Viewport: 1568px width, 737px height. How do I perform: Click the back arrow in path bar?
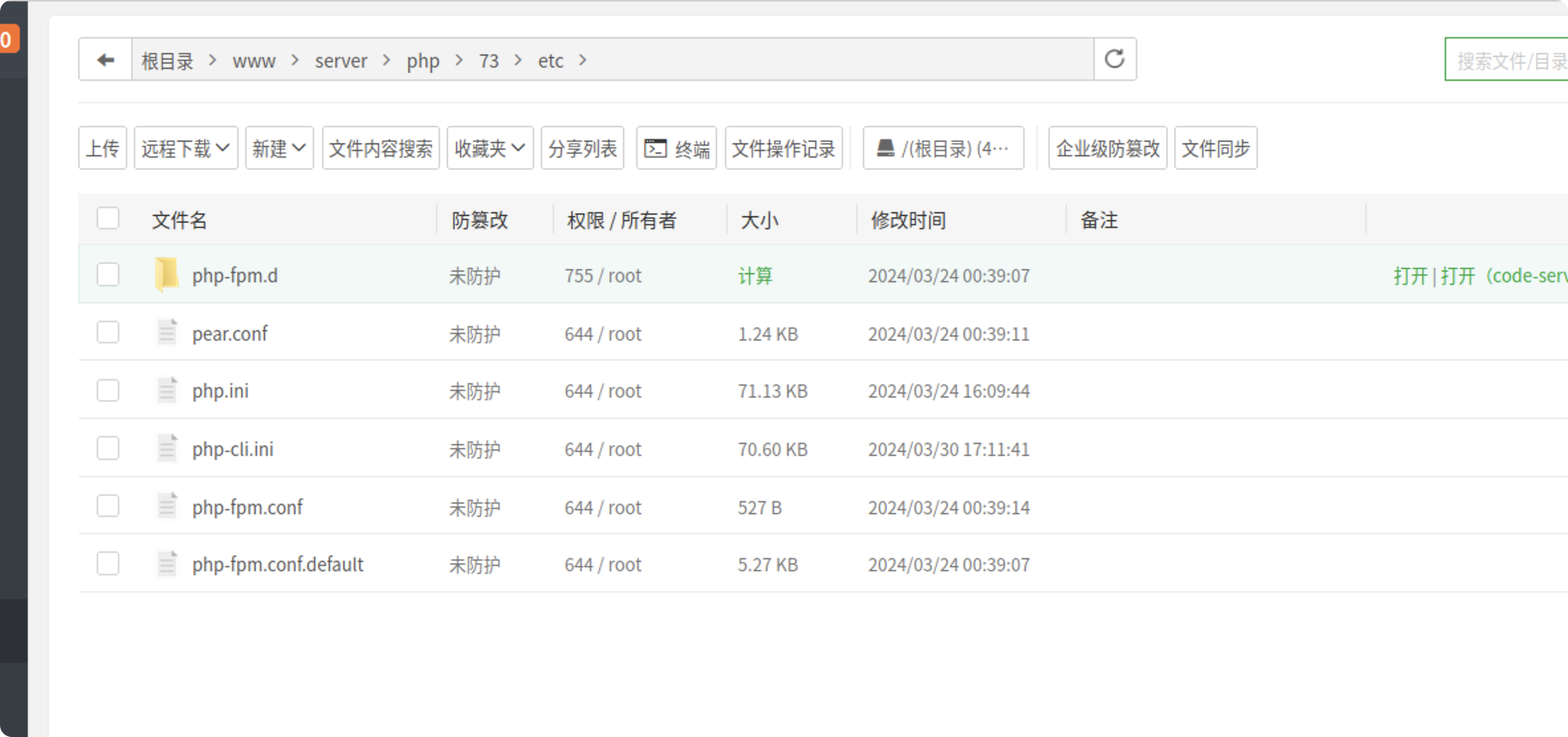click(x=105, y=60)
